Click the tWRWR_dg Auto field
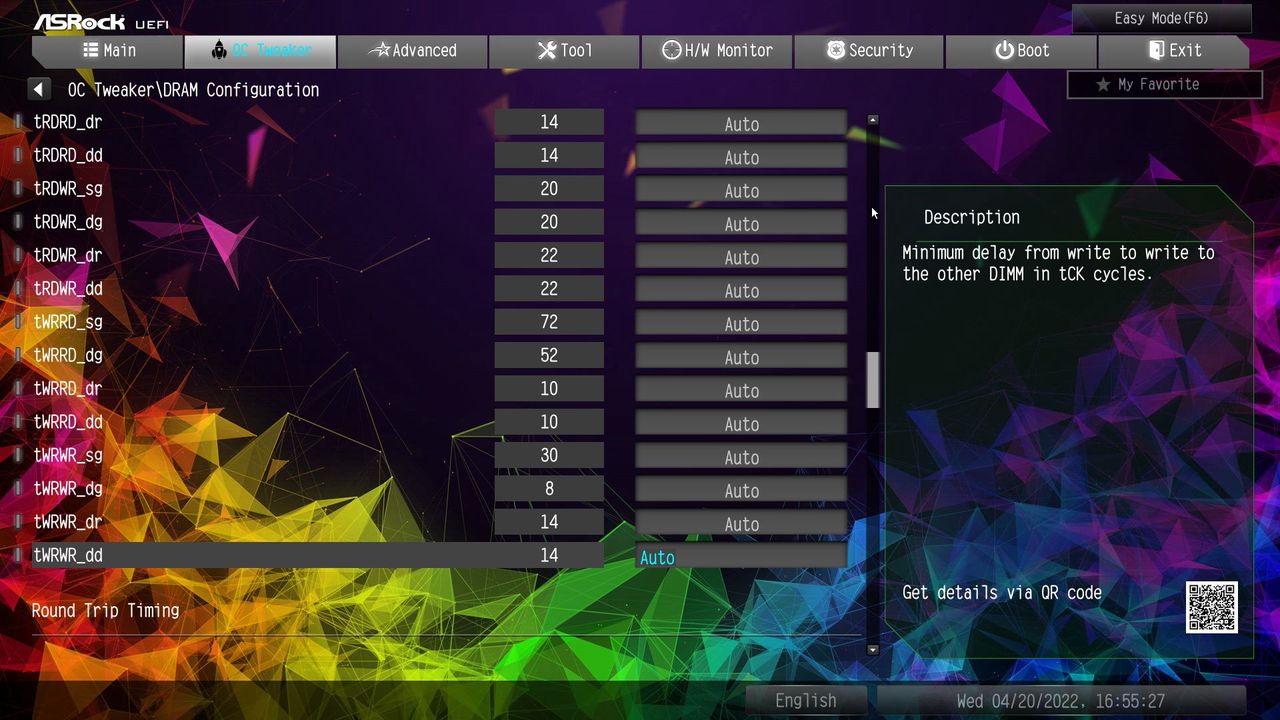 (x=741, y=490)
